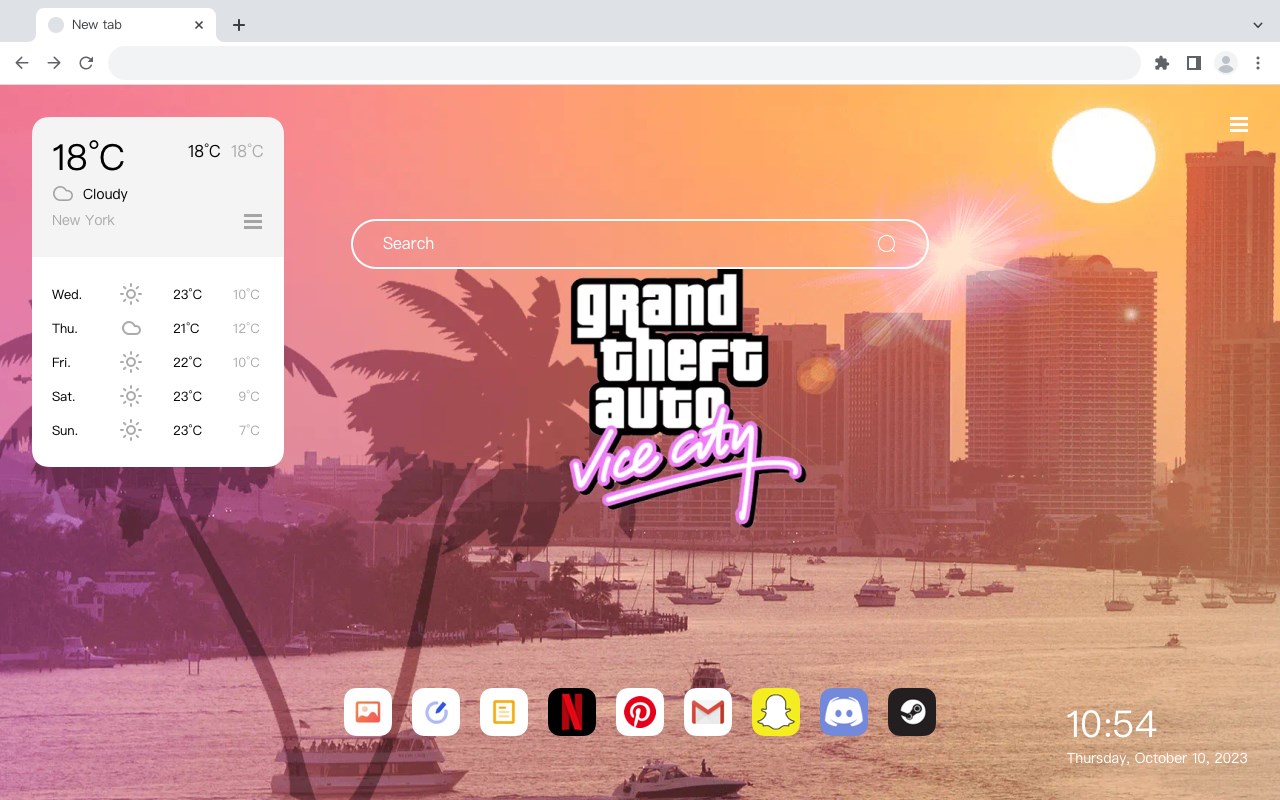Reload the current page
1280x800 pixels.
click(x=86, y=63)
